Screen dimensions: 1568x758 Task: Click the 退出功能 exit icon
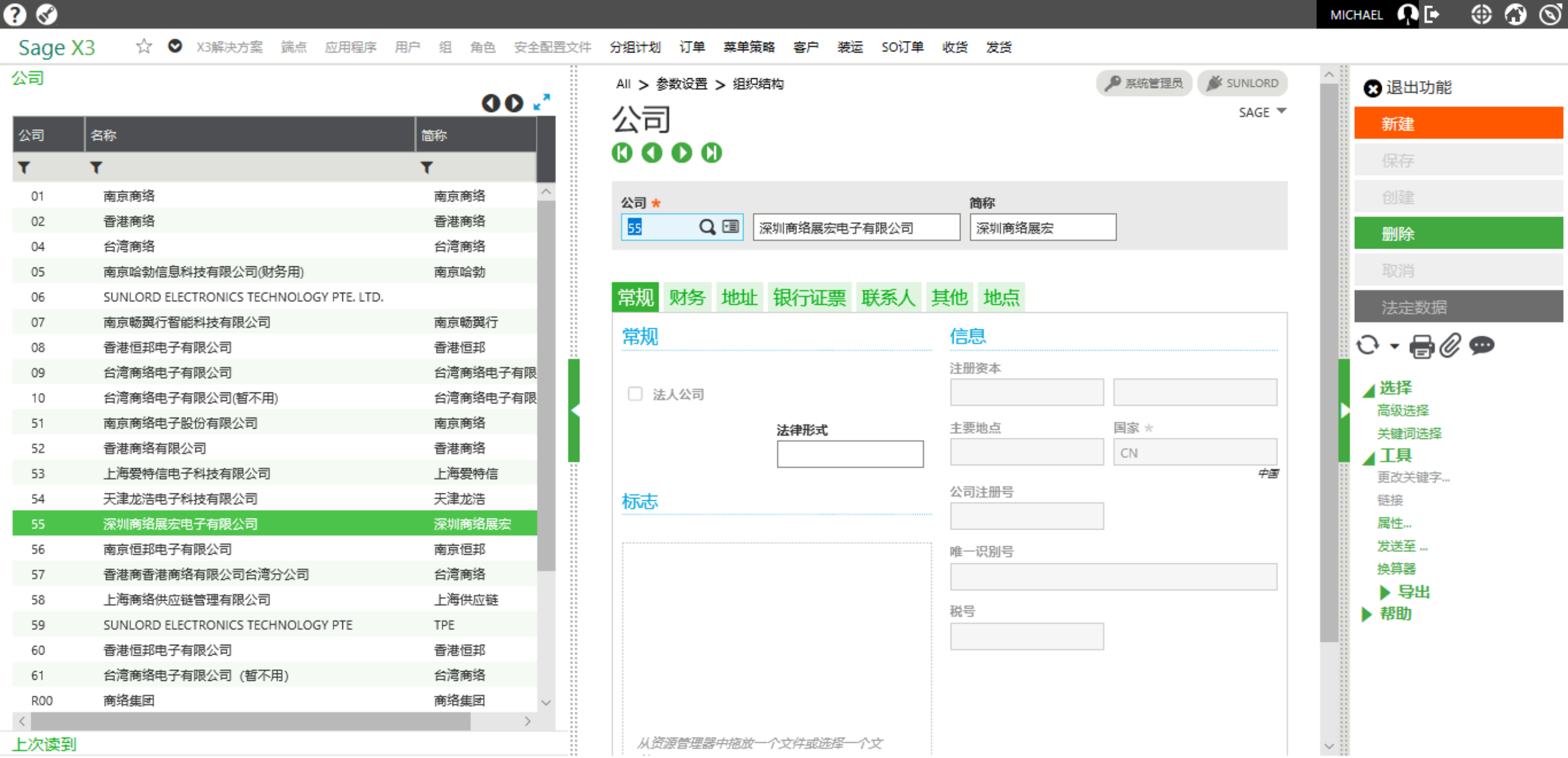(x=1373, y=88)
